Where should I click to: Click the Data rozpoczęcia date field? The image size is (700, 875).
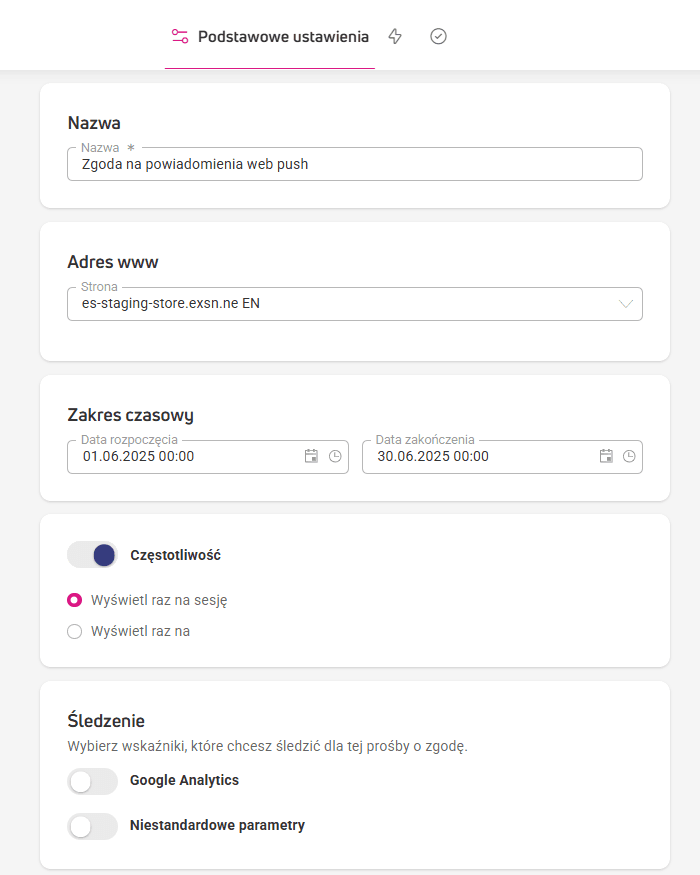(x=208, y=456)
